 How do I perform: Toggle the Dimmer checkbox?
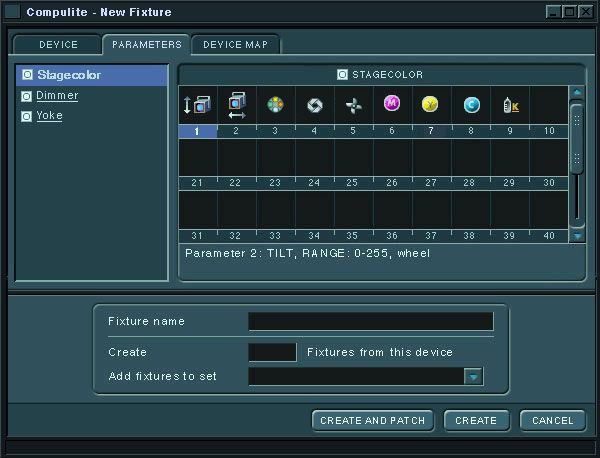pos(27,96)
